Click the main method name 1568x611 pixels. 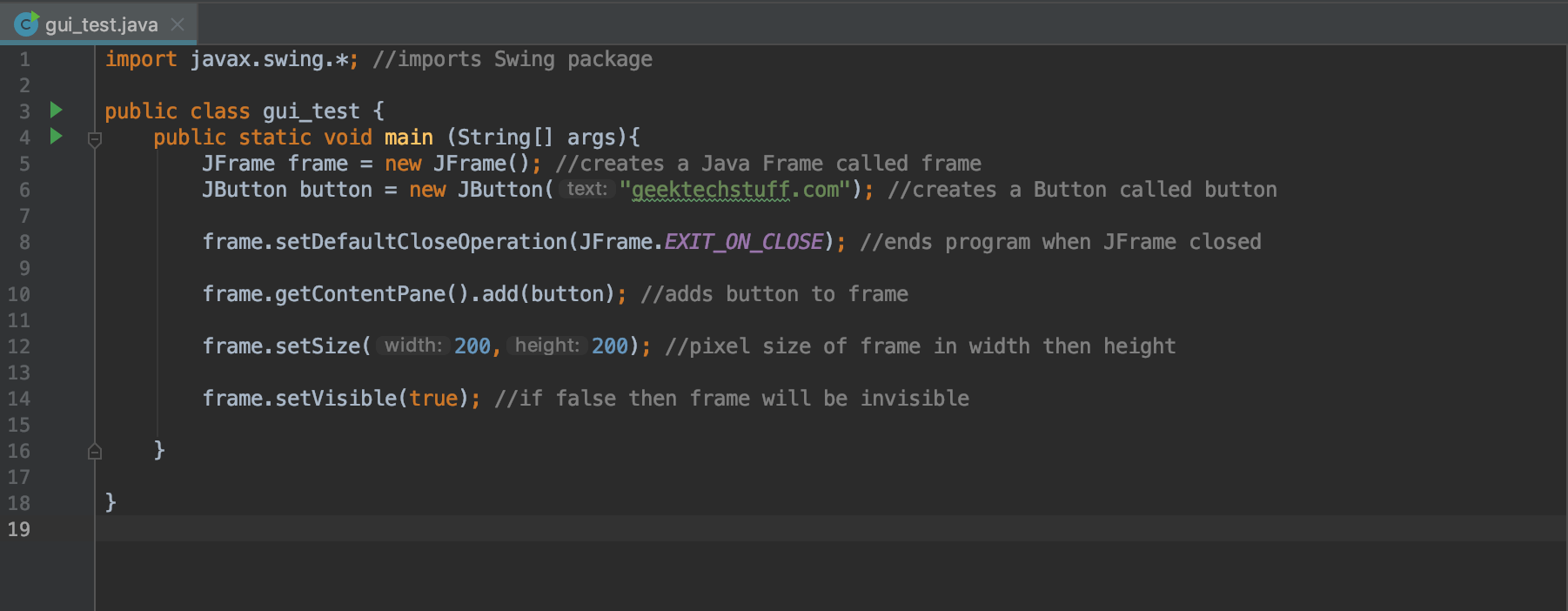point(409,138)
